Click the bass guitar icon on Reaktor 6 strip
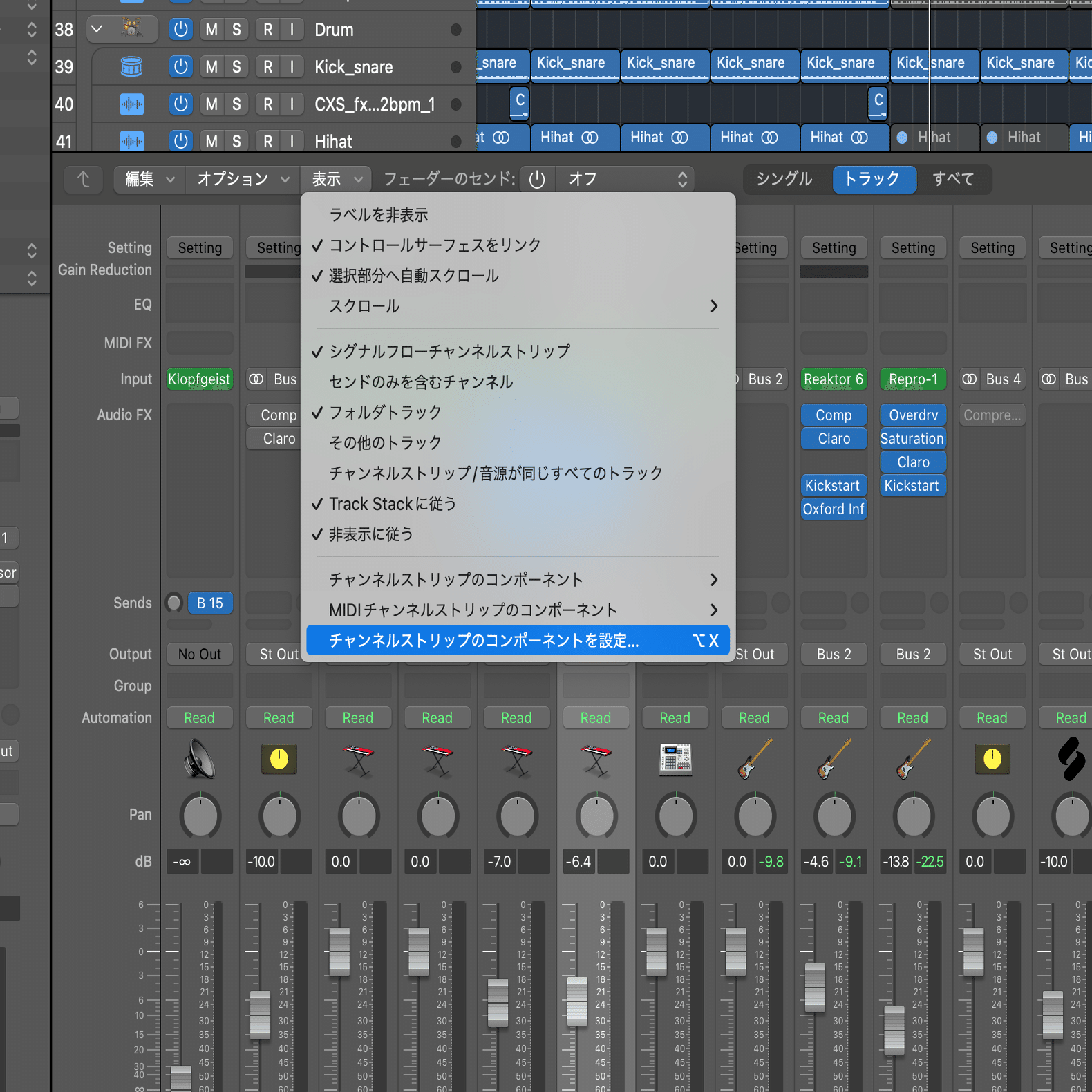The height and width of the screenshot is (1092, 1092). click(834, 758)
